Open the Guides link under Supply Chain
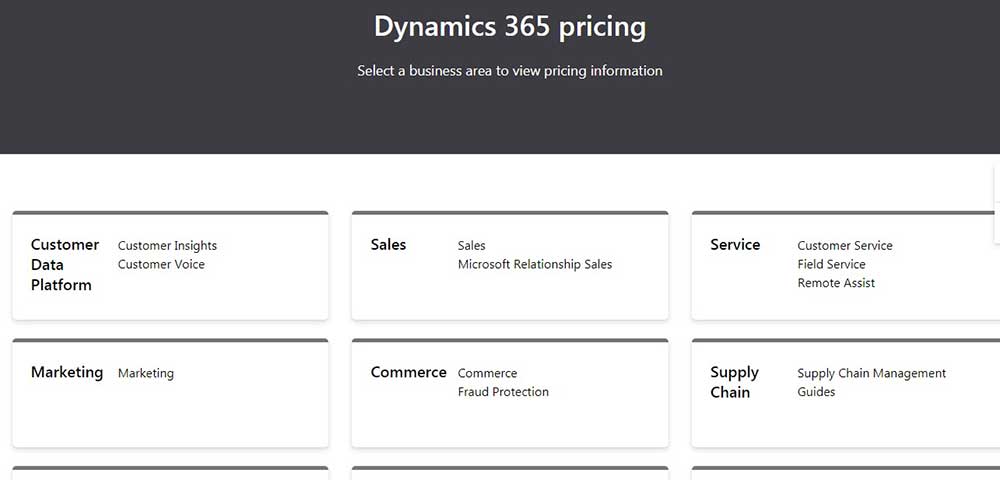This screenshot has height=480, width=1000. coord(816,391)
